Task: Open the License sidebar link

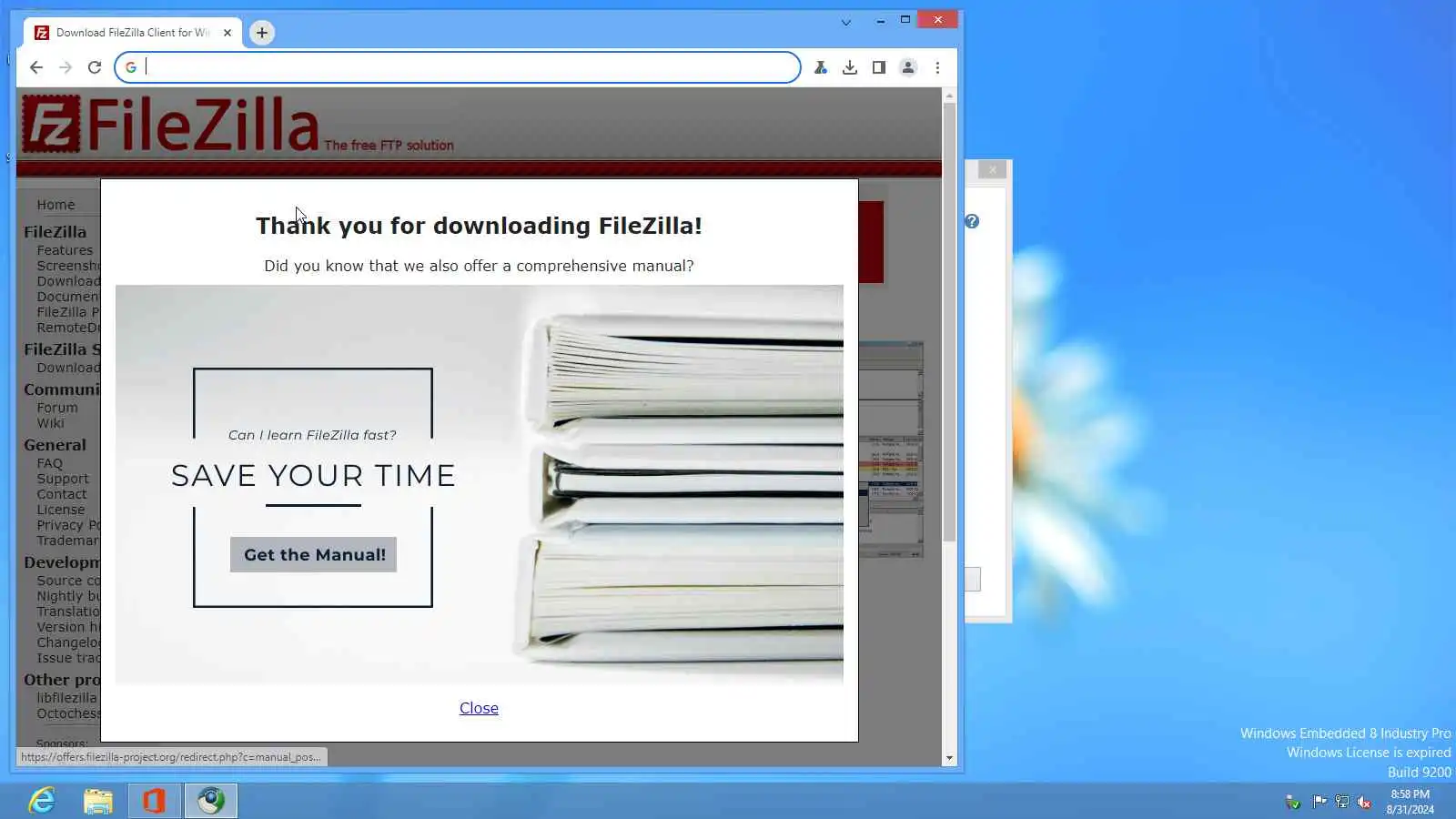Action: coord(61,510)
